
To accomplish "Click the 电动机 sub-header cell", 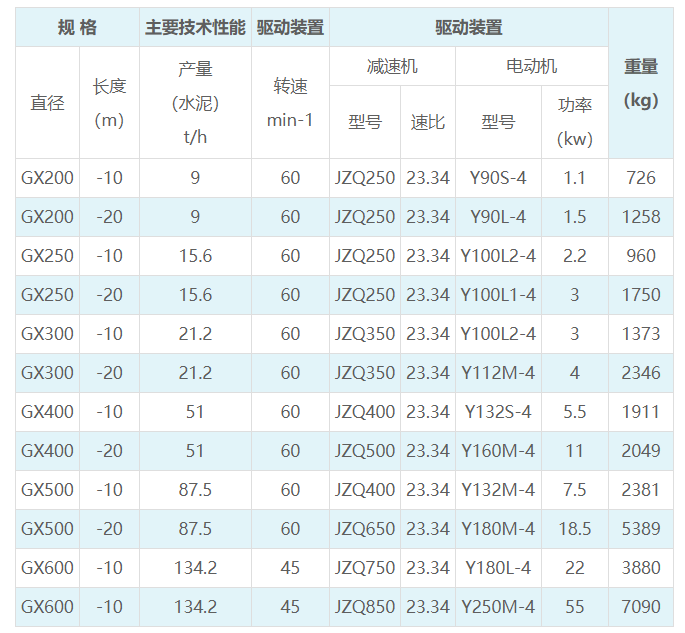I will [532, 66].
